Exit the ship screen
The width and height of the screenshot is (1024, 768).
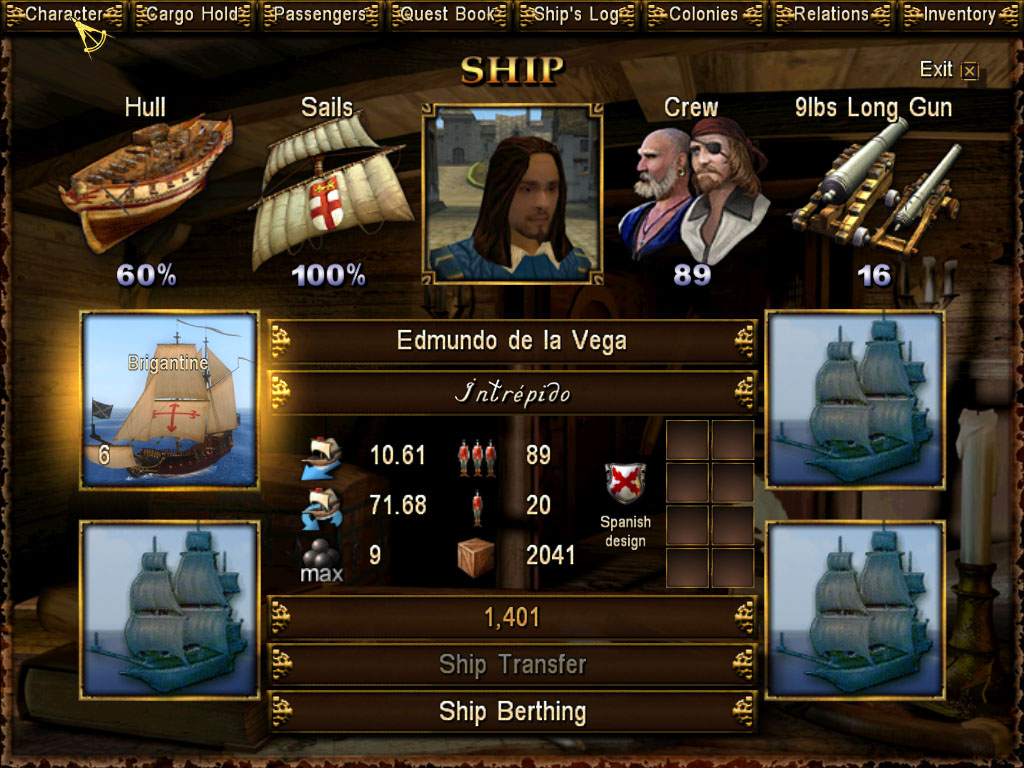tap(948, 69)
